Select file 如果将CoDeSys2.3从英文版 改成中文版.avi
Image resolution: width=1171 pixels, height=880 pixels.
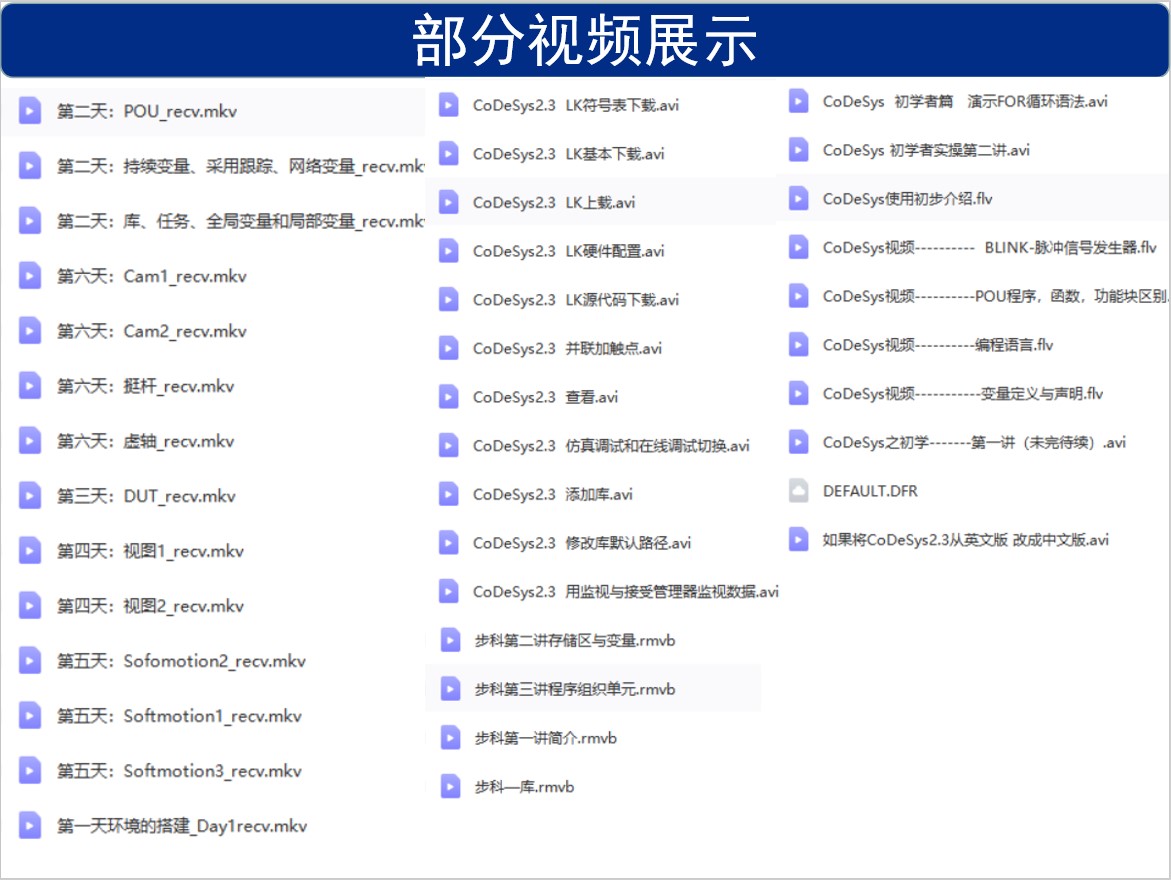(x=966, y=539)
